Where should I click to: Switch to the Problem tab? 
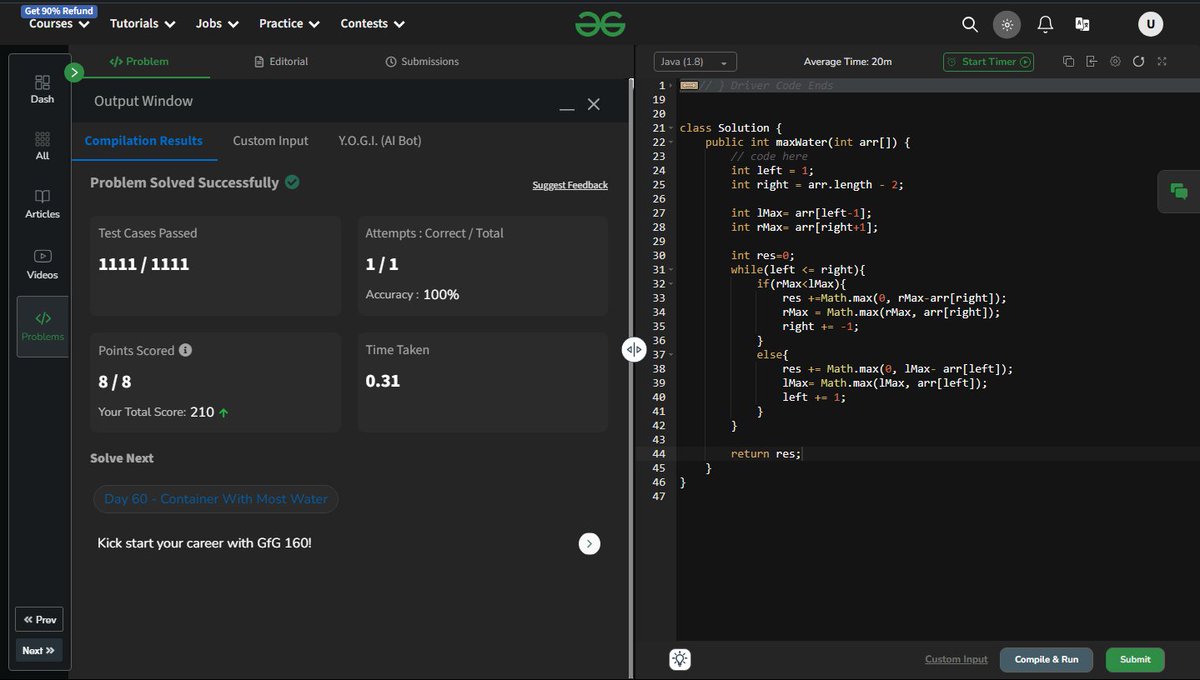(x=139, y=62)
